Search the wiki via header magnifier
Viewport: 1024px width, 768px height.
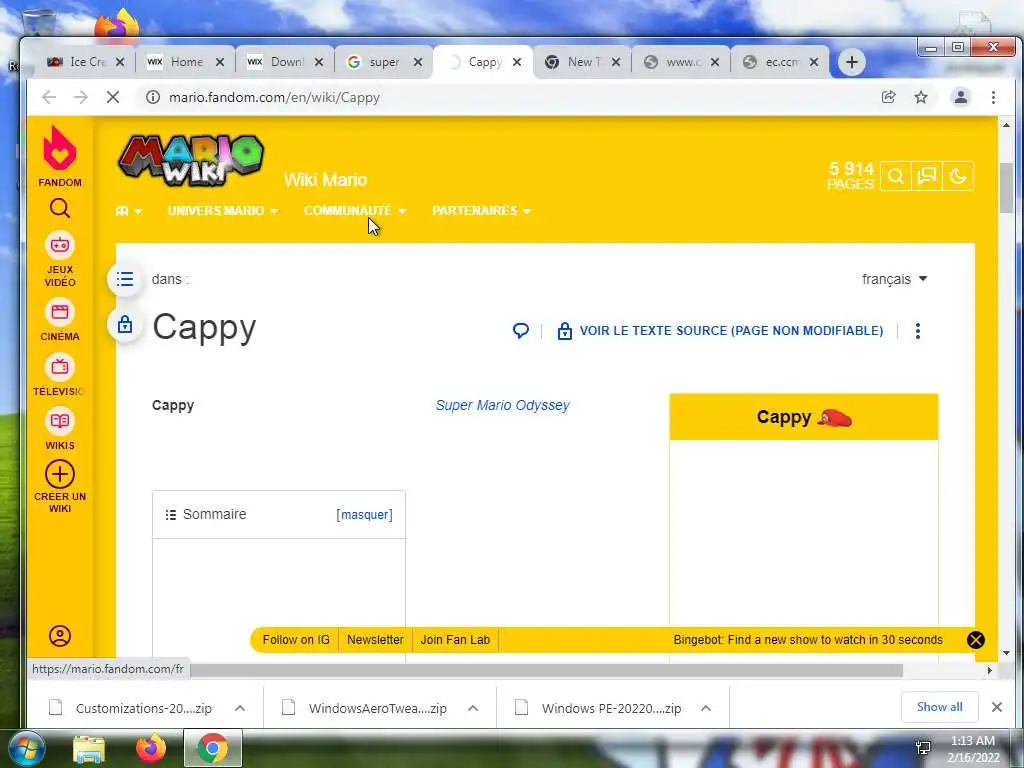[895, 176]
